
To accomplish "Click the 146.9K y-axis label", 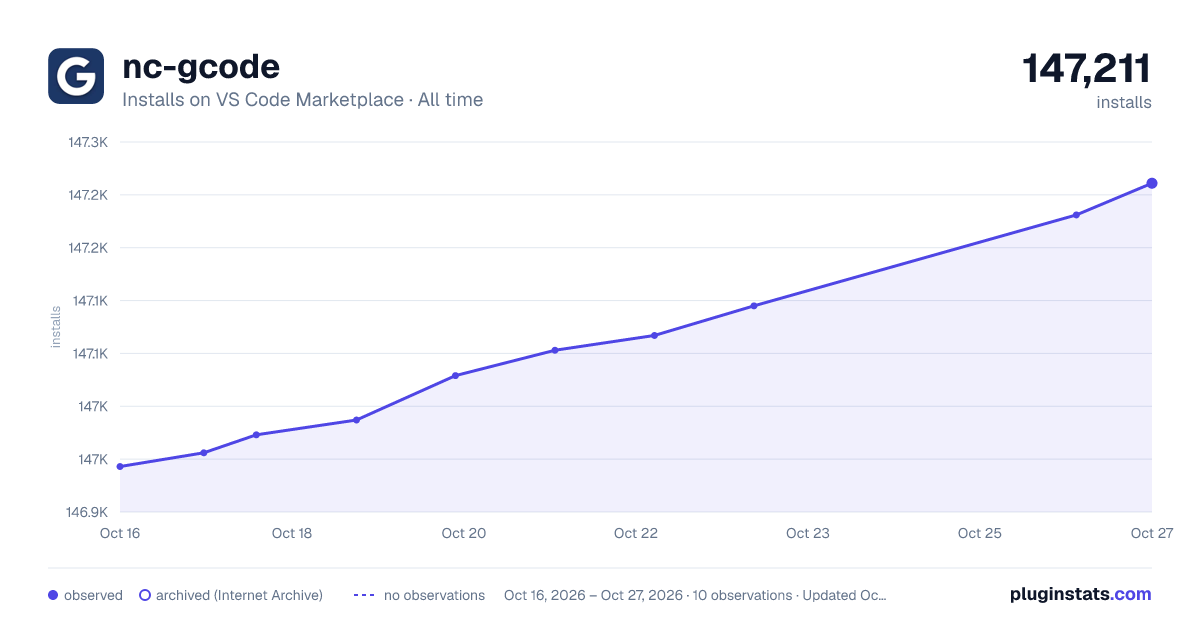I will click(x=88, y=512).
